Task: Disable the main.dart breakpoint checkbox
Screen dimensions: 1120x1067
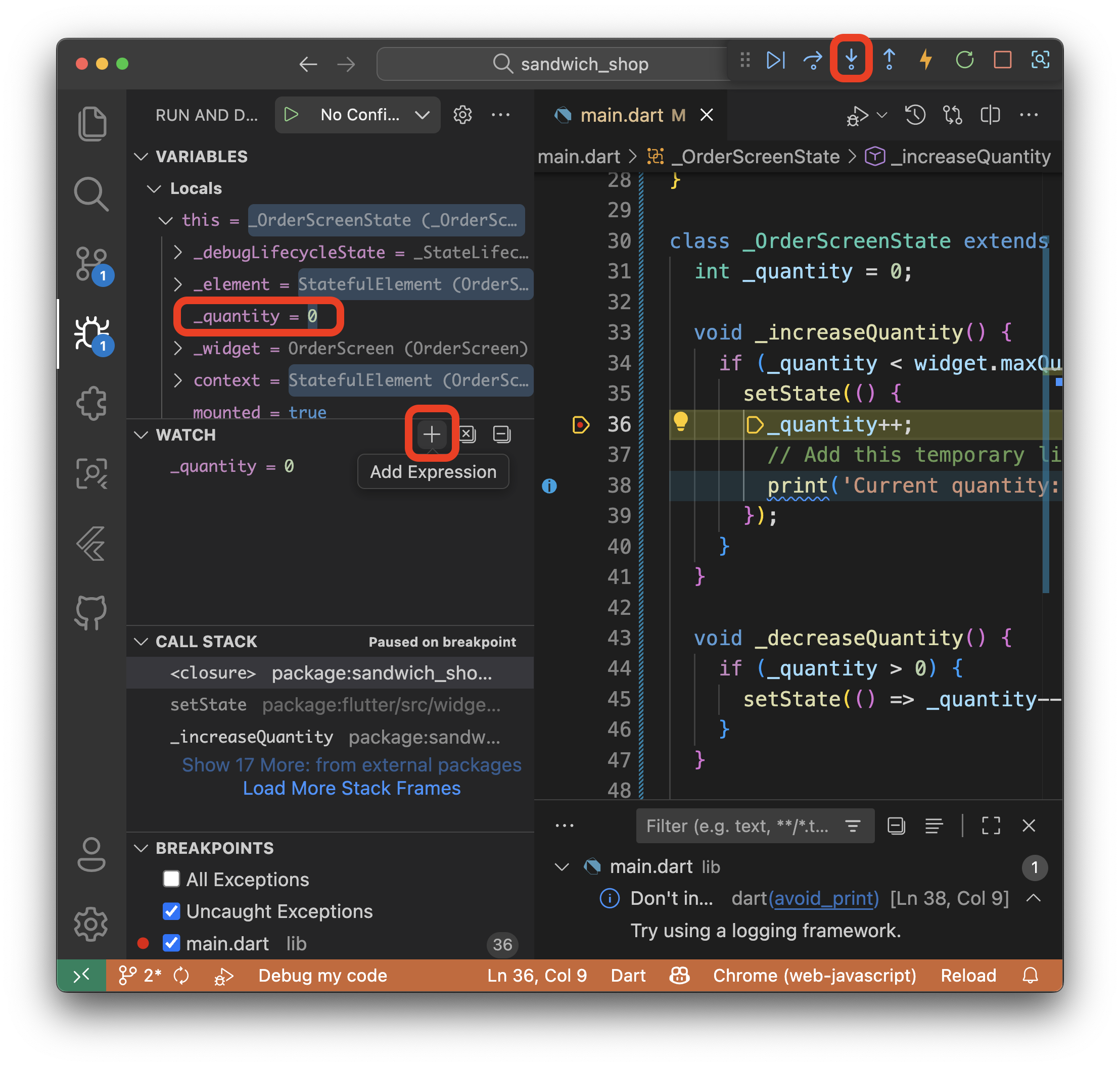Action: pyautogui.click(x=171, y=944)
